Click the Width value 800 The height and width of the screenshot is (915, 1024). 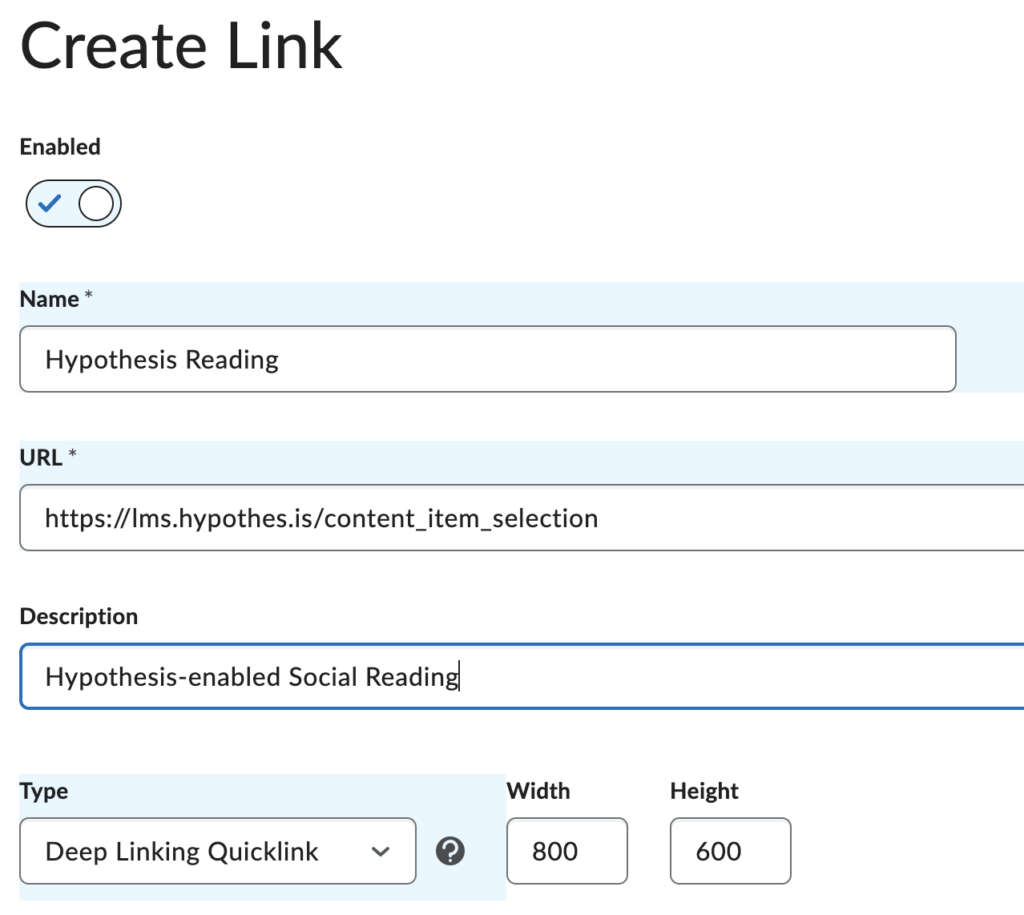[x=567, y=851]
